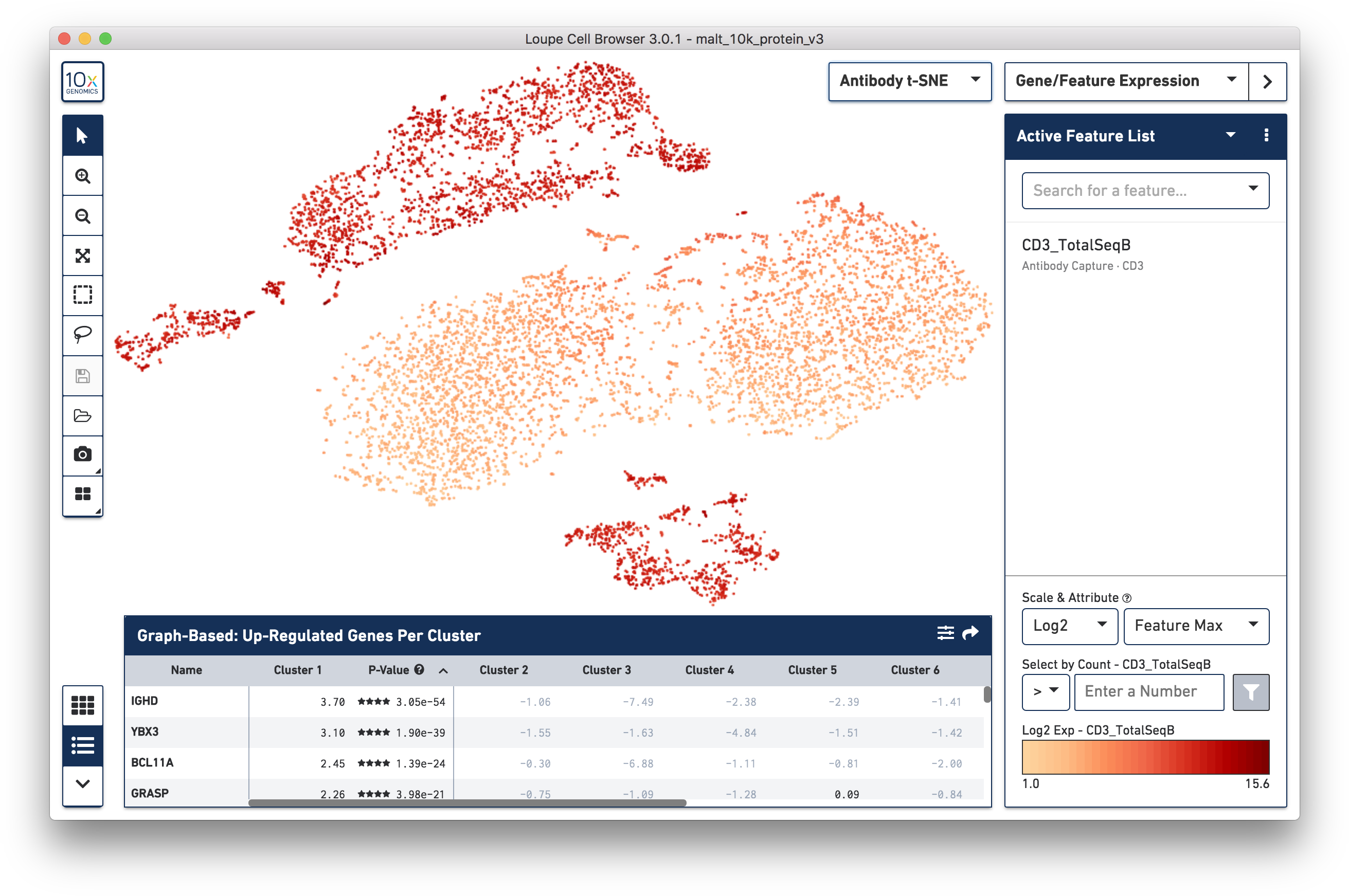The image size is (1349, 896).
Task: Open the greater-than comparison dropdown
Action: [1045, 692]
